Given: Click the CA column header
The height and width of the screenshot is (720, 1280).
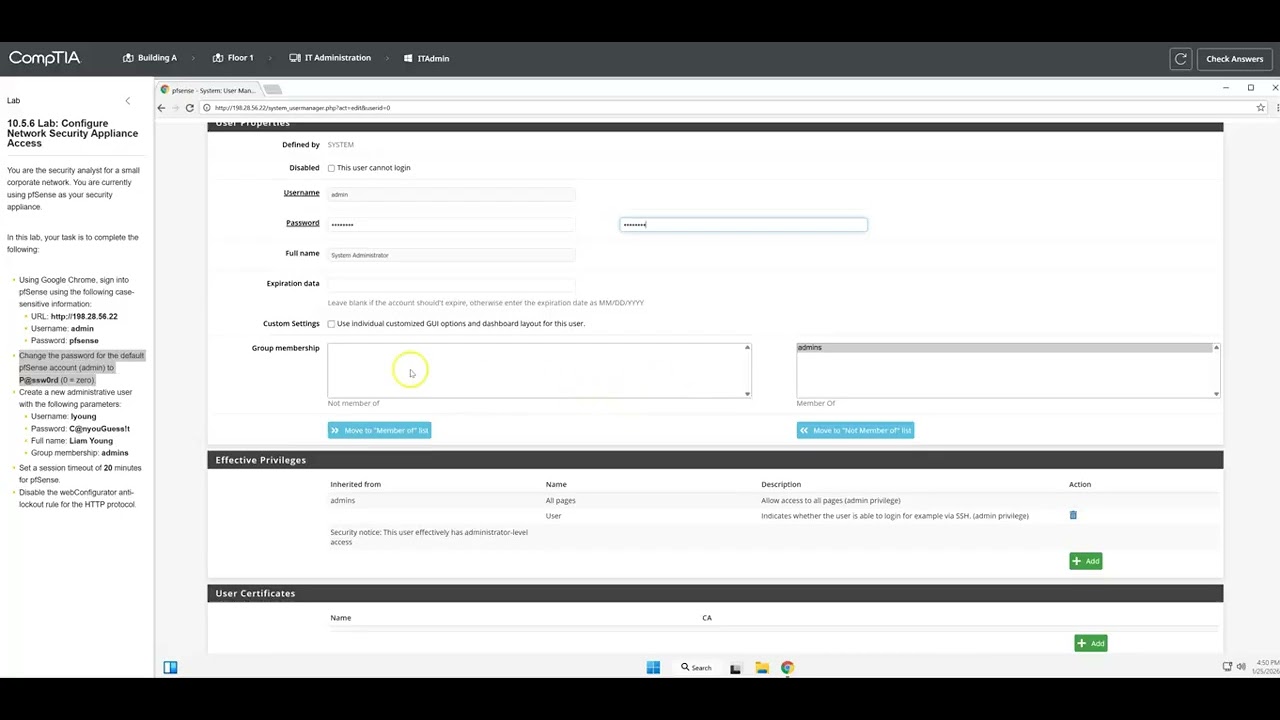Looking at the screenshot, I should pos(707,618).
